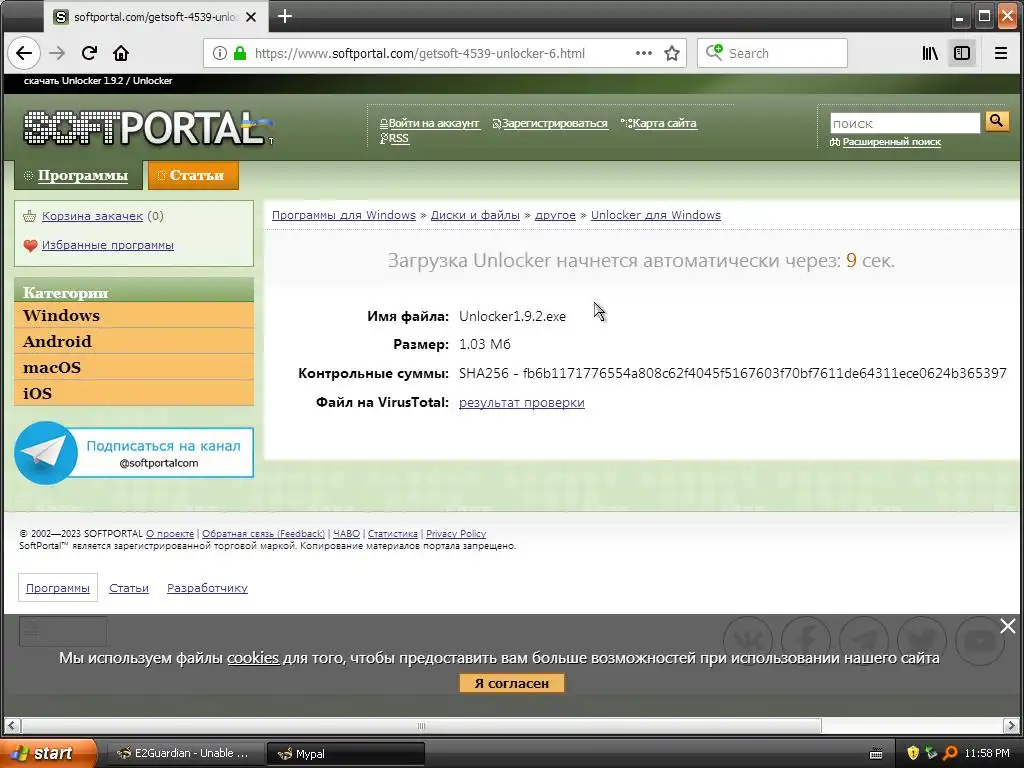Screen dimensions: 1024x768
Task: Click the Telegram paper plane icon
Action: click(x=46, y=453)
